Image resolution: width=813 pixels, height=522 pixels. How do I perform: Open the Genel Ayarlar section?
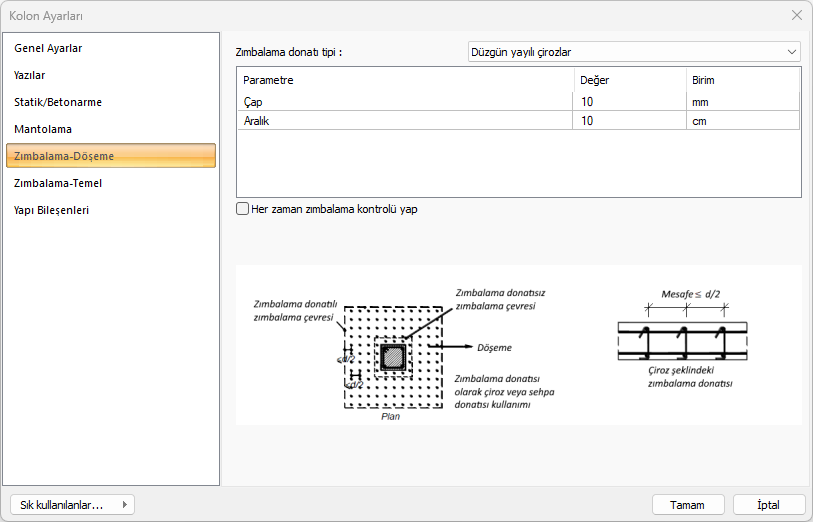(x=48, y=48)
